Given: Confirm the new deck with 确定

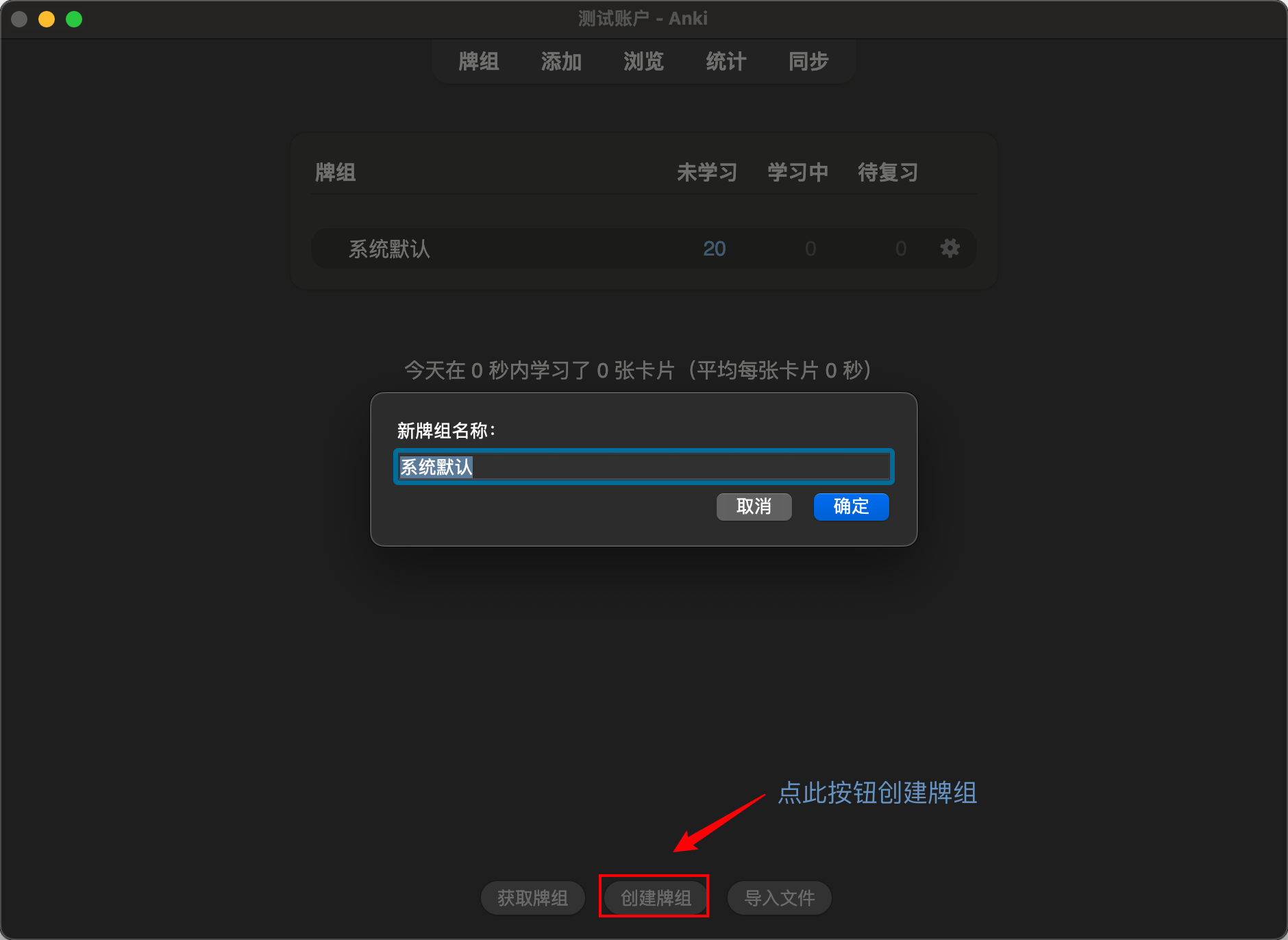Looking at the screenshot, I should tap(851, 506).
